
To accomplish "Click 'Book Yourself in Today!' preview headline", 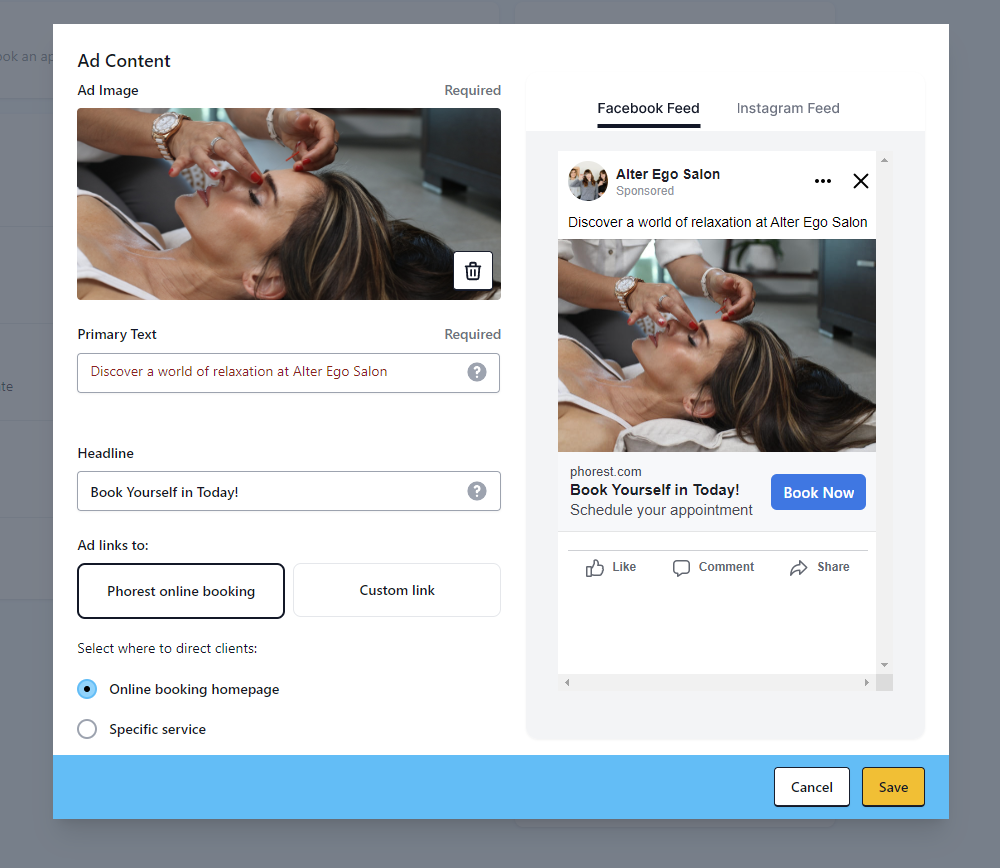I will [654, 490].
